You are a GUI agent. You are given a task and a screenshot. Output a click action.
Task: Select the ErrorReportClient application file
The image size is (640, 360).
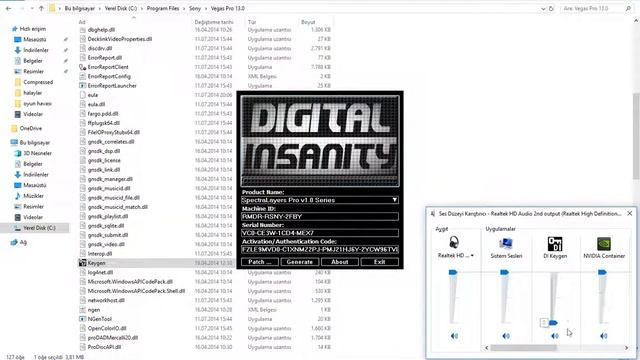click(x=108, y=67)
